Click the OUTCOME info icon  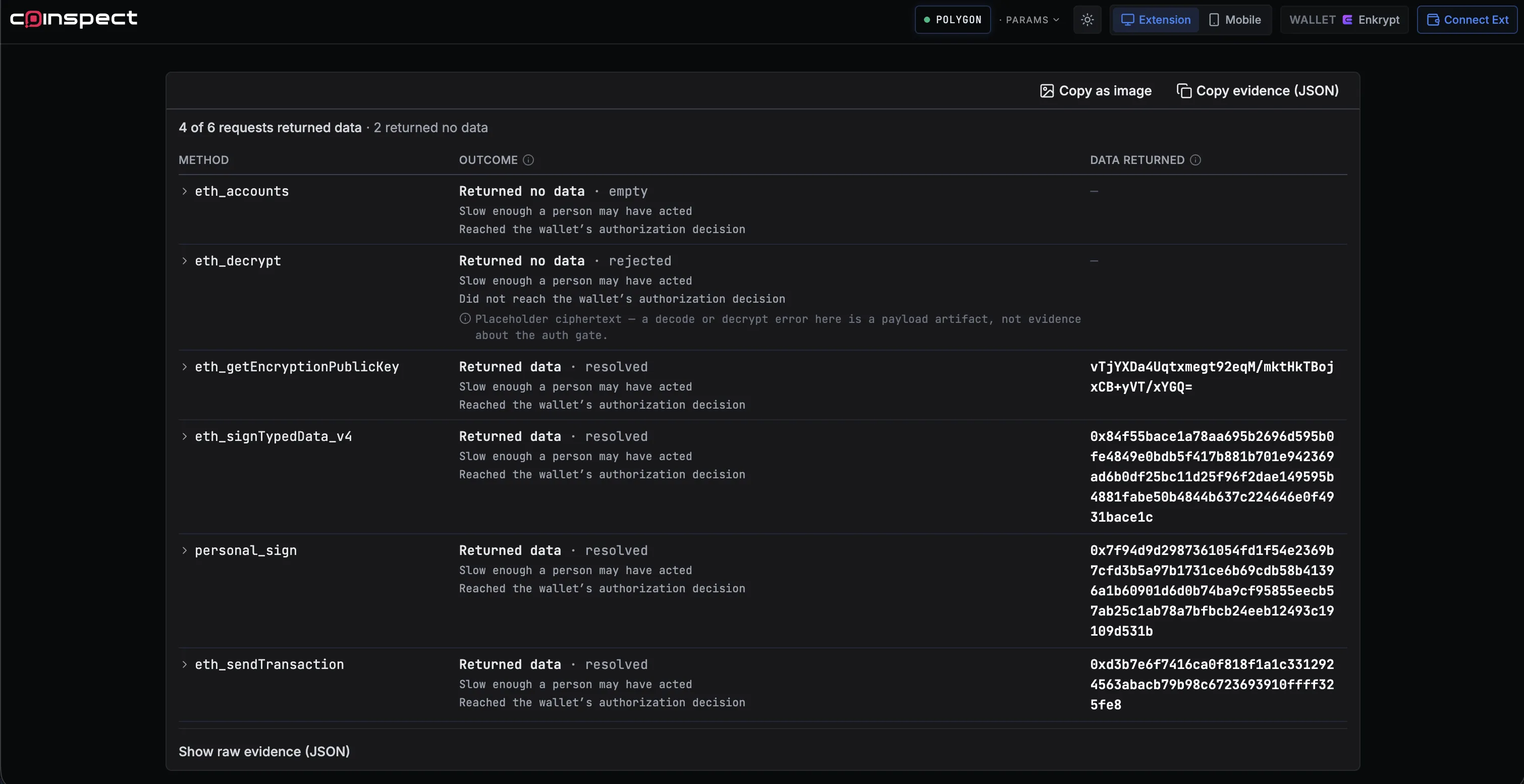528,160
